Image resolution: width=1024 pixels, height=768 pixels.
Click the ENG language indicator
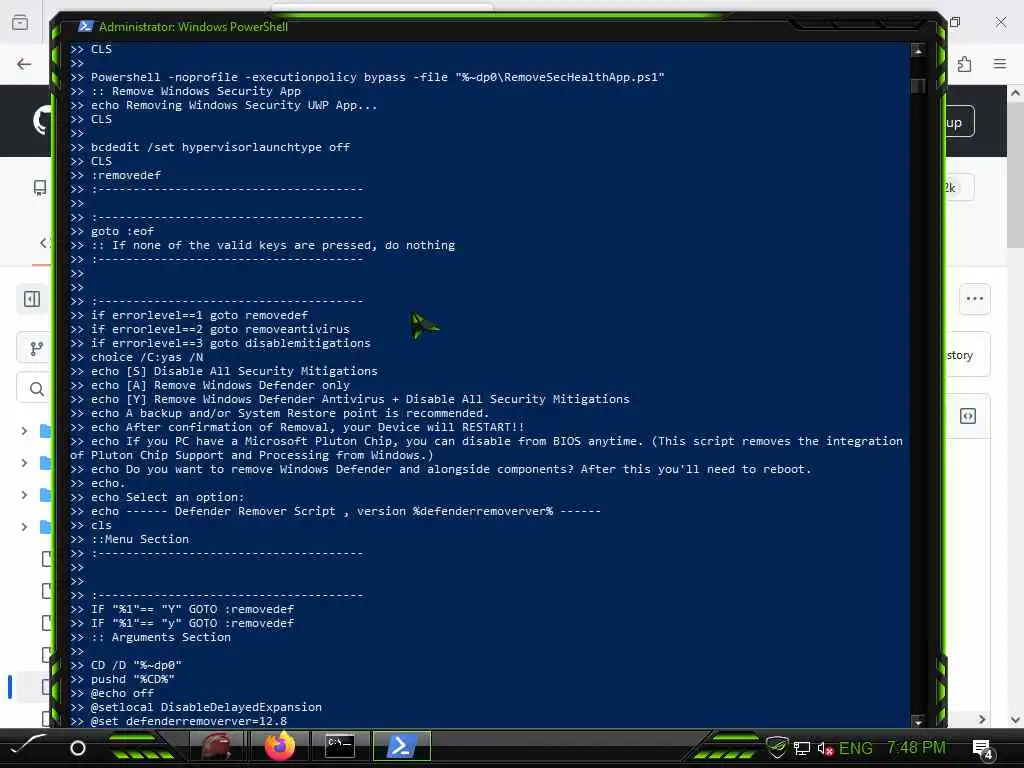[x=856, y=748]
